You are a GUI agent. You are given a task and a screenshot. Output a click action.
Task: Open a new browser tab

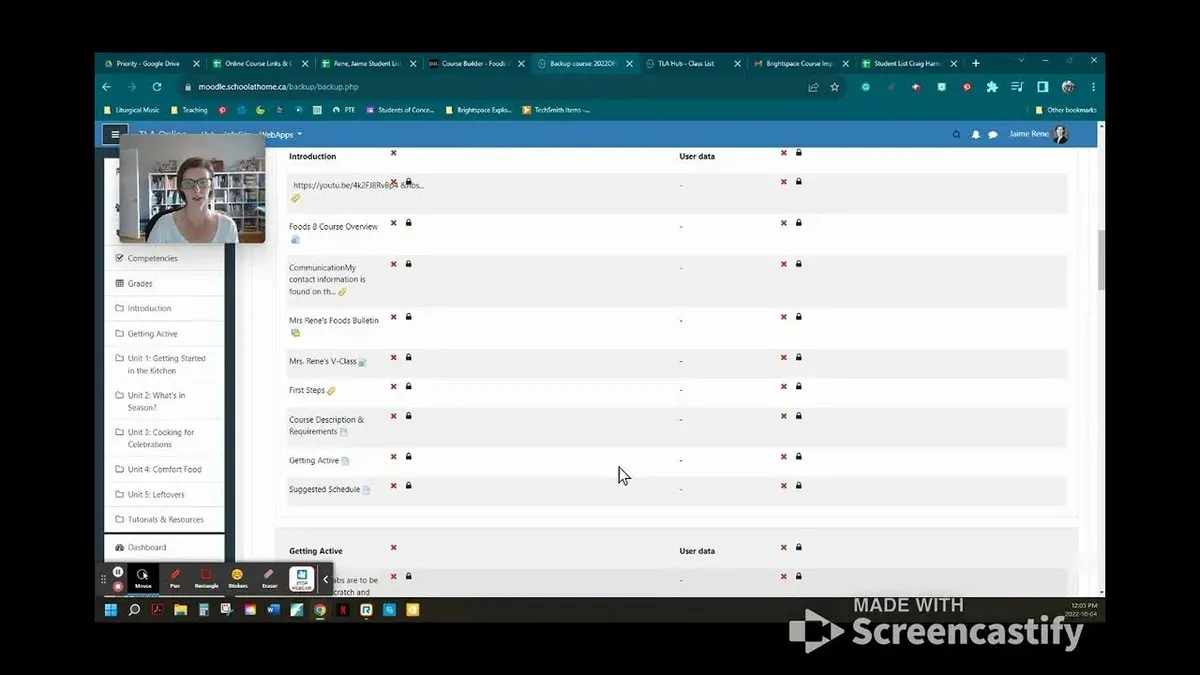976,63
